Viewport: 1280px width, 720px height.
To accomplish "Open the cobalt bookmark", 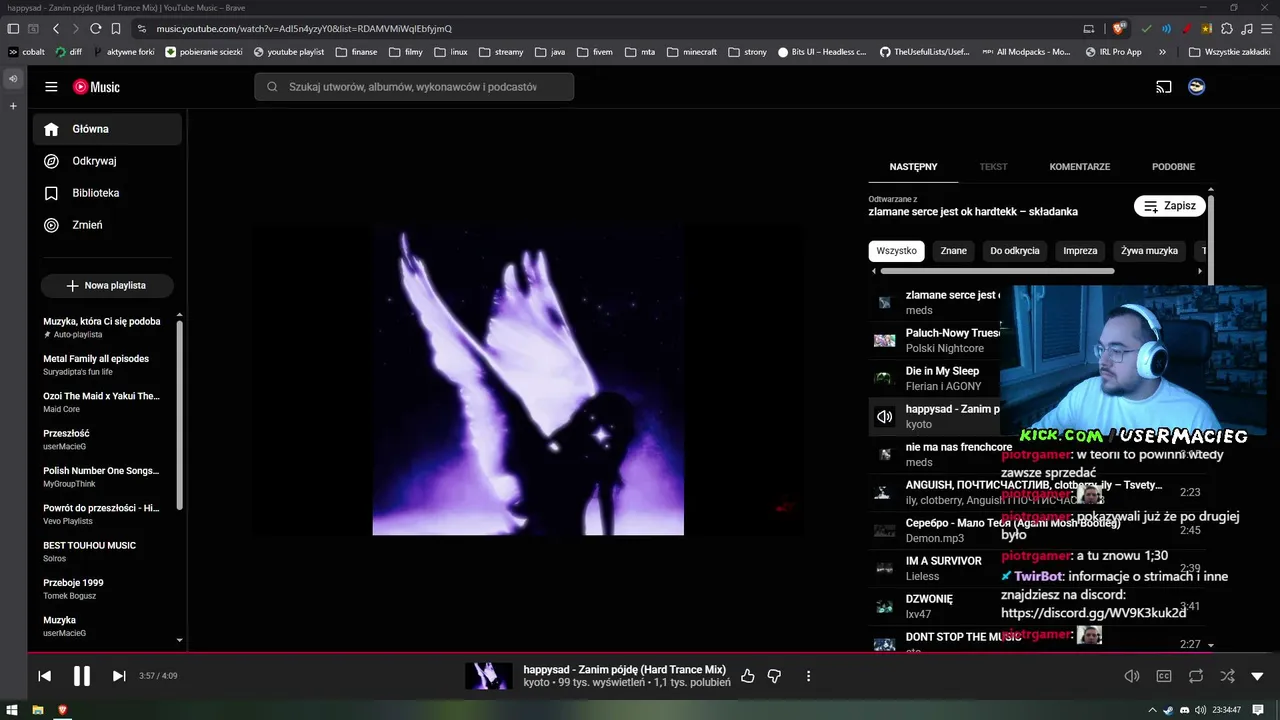I will coord(26,52).
